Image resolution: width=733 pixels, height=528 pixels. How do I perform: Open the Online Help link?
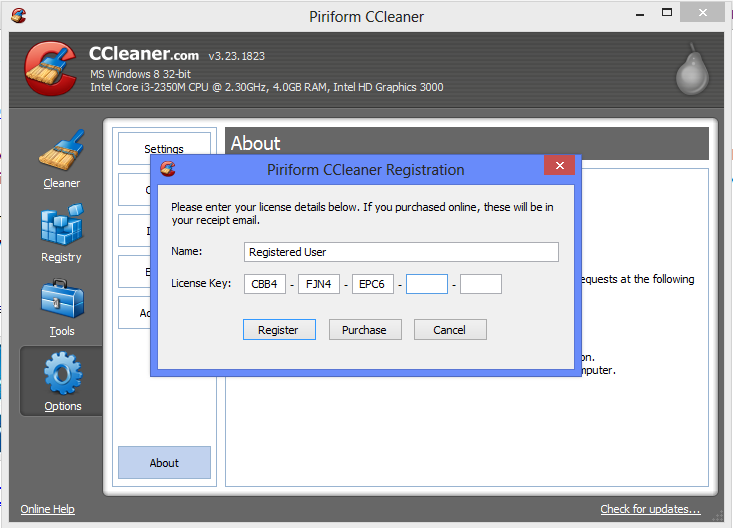[x=47, y=509]
